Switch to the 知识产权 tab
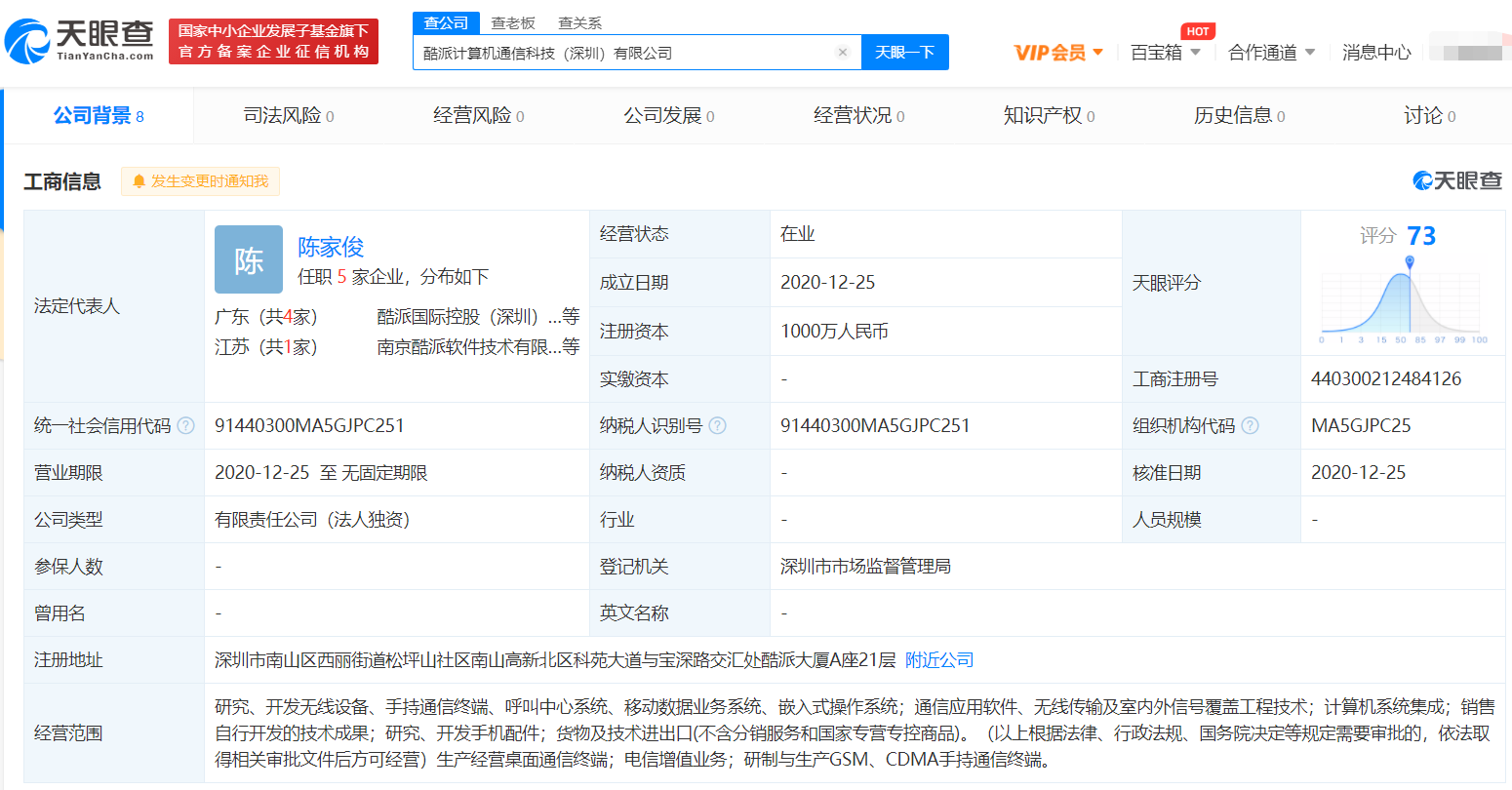The width and height of the screenshot is (1512, 790). pos(1050,116)
